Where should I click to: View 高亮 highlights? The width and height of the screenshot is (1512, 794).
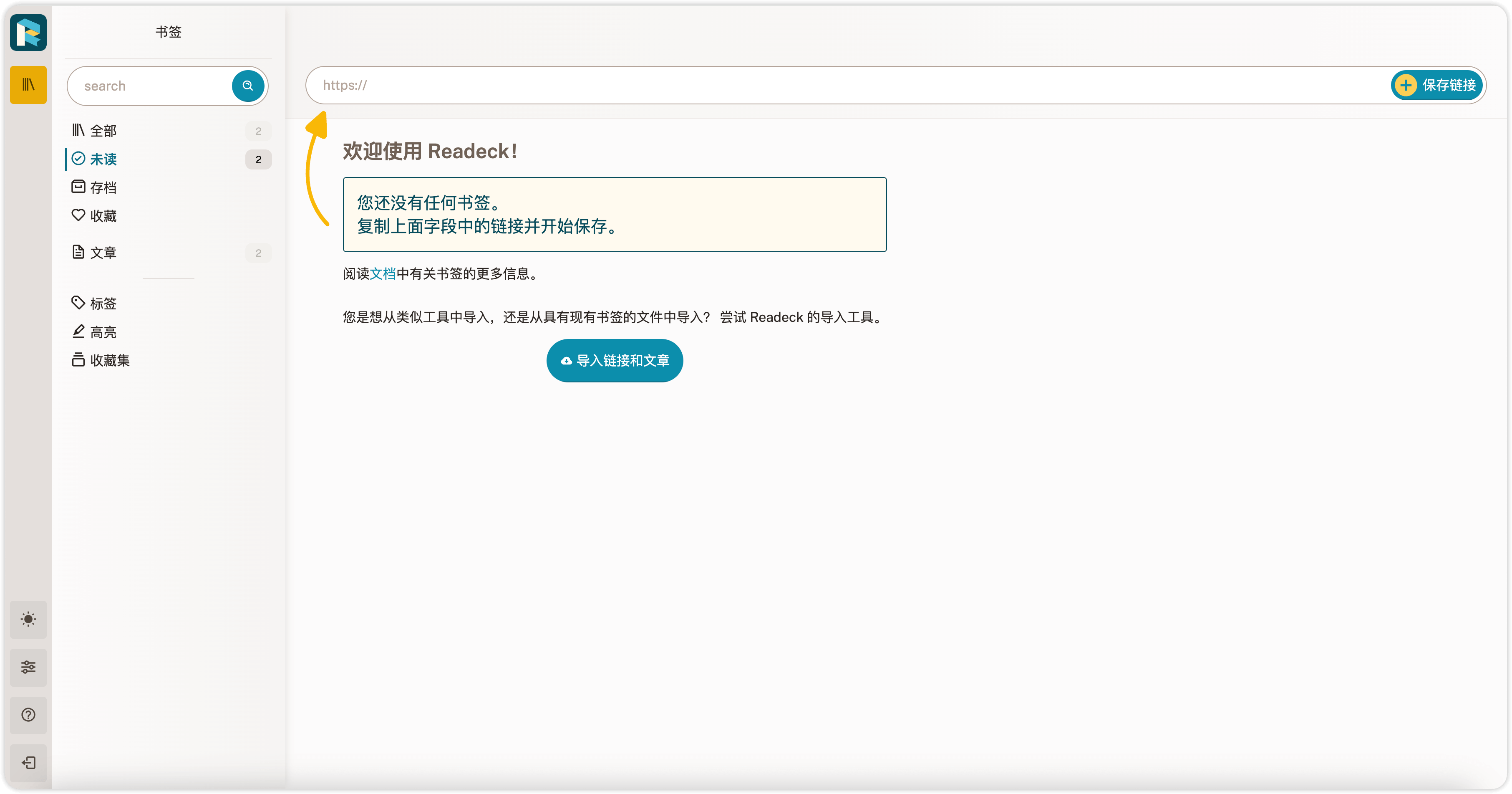(x=169, y=332)
